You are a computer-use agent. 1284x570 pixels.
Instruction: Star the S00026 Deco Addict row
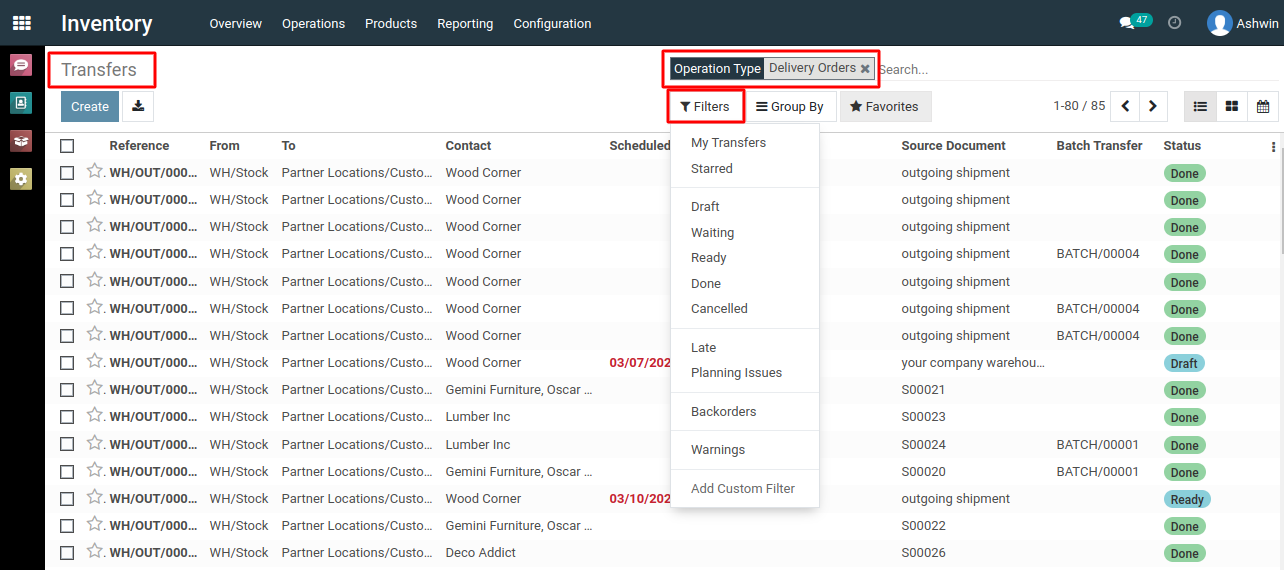pos(95,551)
